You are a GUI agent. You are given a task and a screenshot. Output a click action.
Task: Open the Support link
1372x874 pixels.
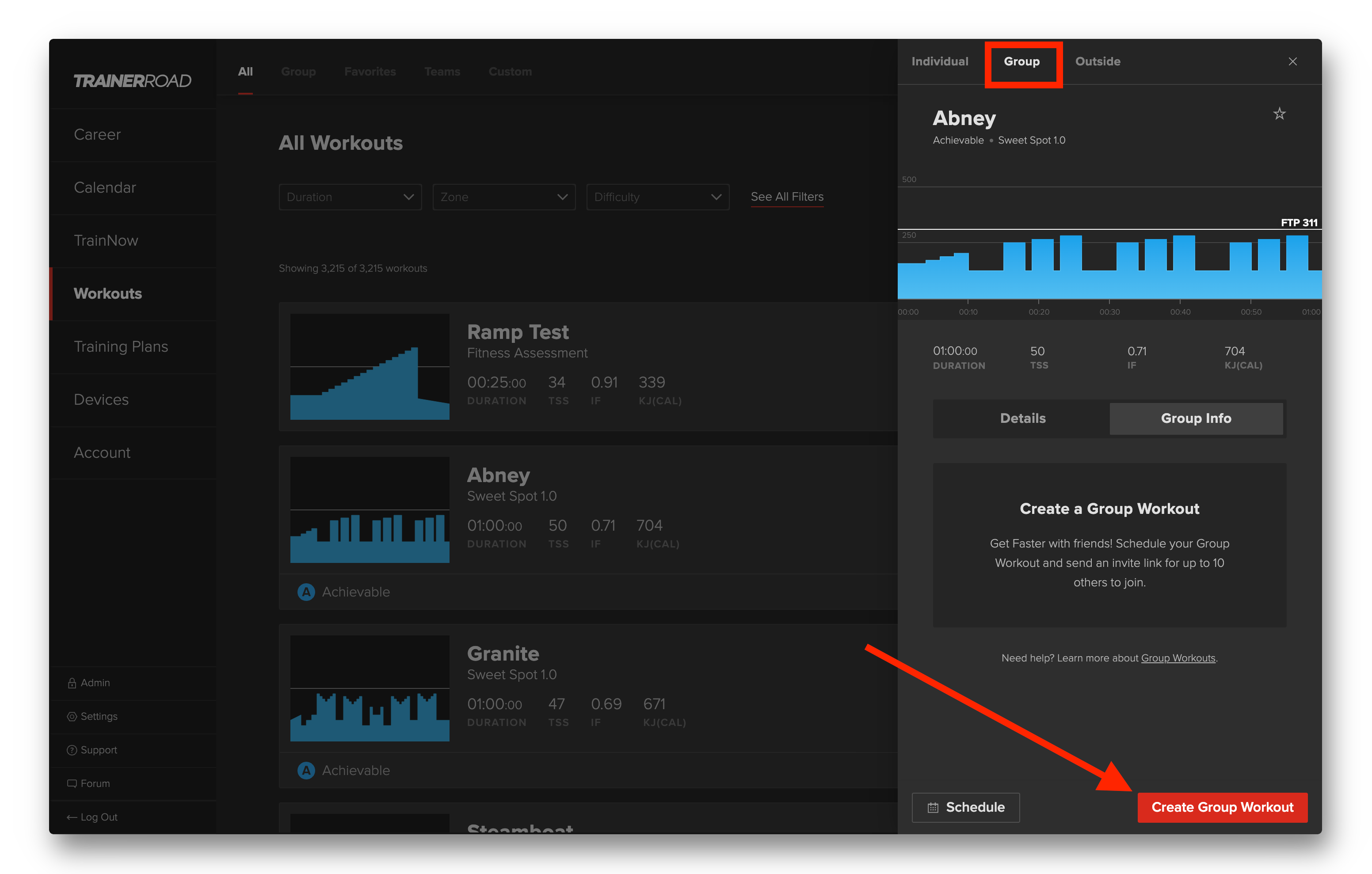[x=99, y=750]
